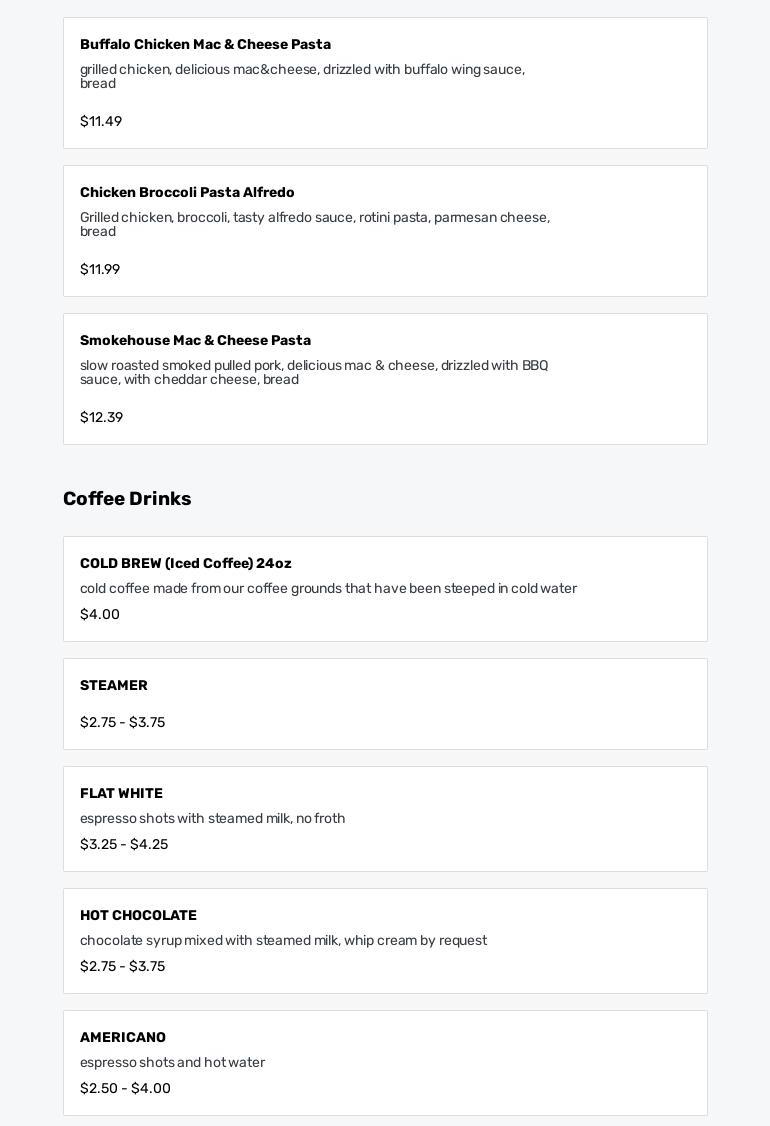Image resolution: width=770 pixels, height=1126 pixels.
Task: Click the cold brew steeped description text
Action: click(x=328, y=588)
